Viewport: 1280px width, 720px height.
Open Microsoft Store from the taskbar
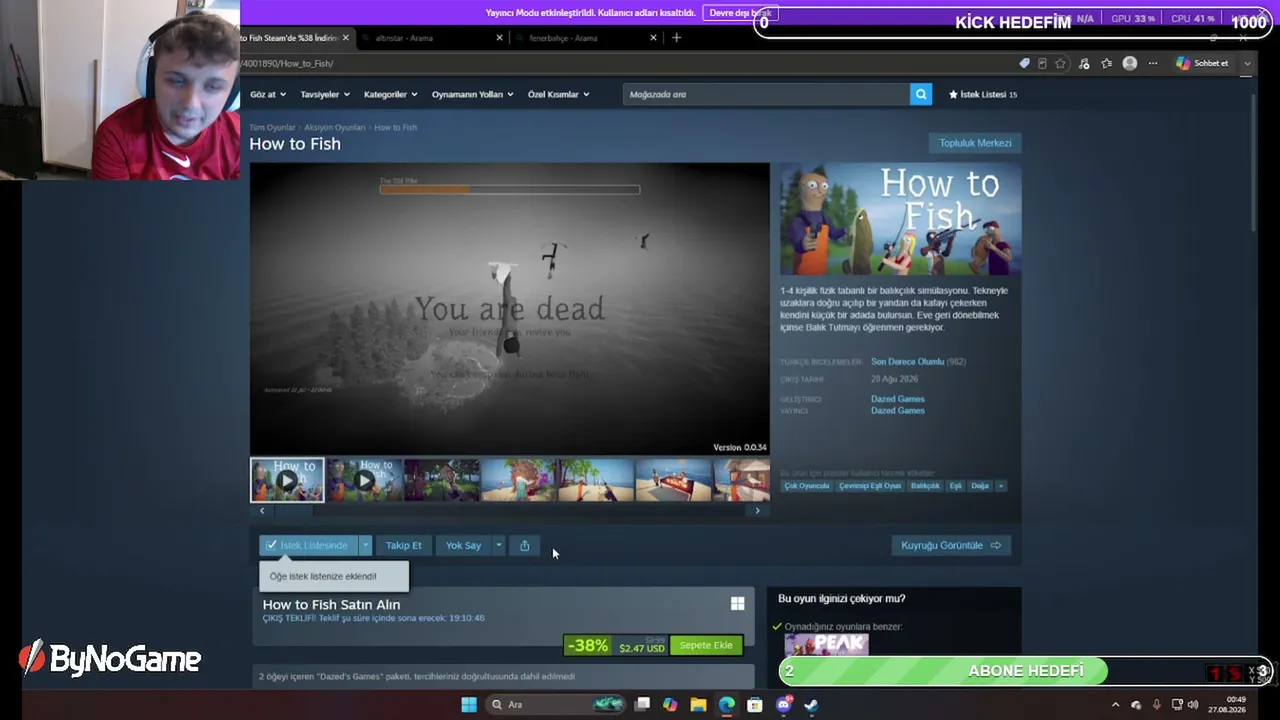click(755, 704)
